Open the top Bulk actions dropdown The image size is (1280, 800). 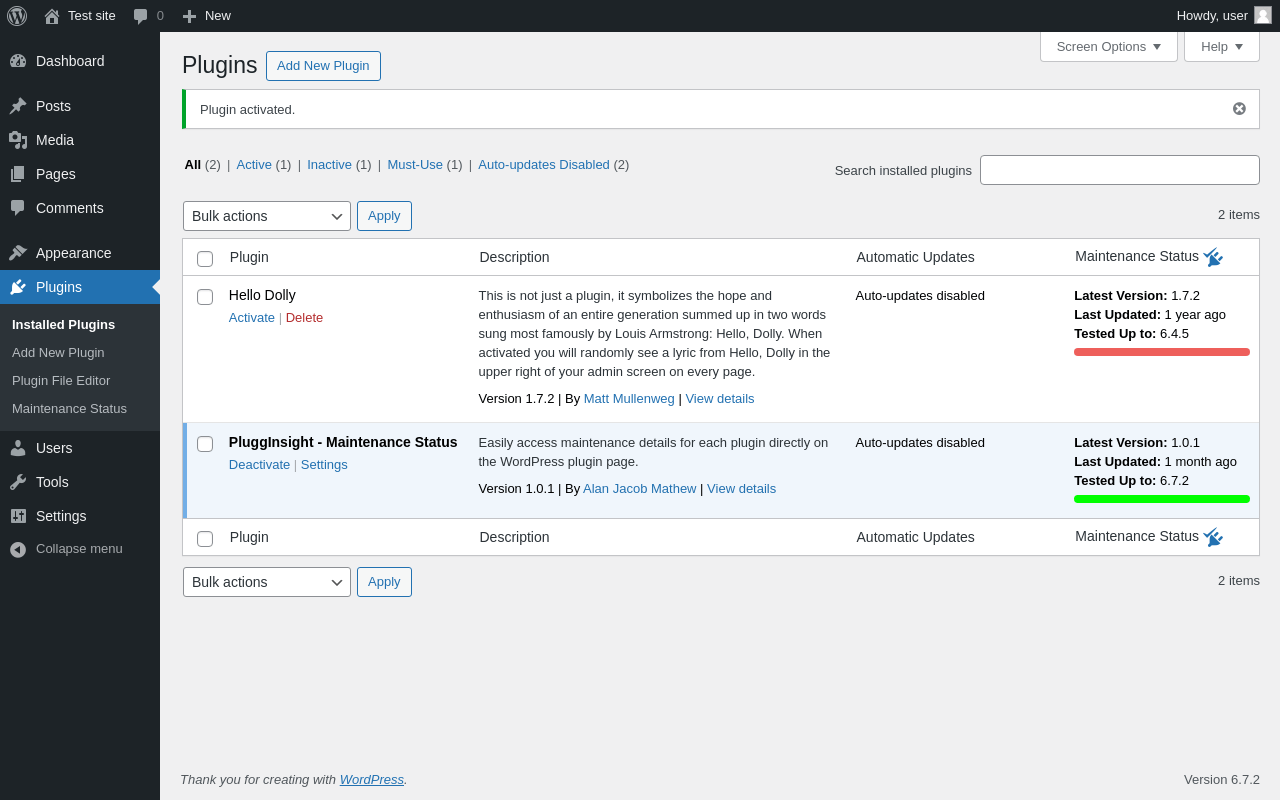tap(267, 216)
